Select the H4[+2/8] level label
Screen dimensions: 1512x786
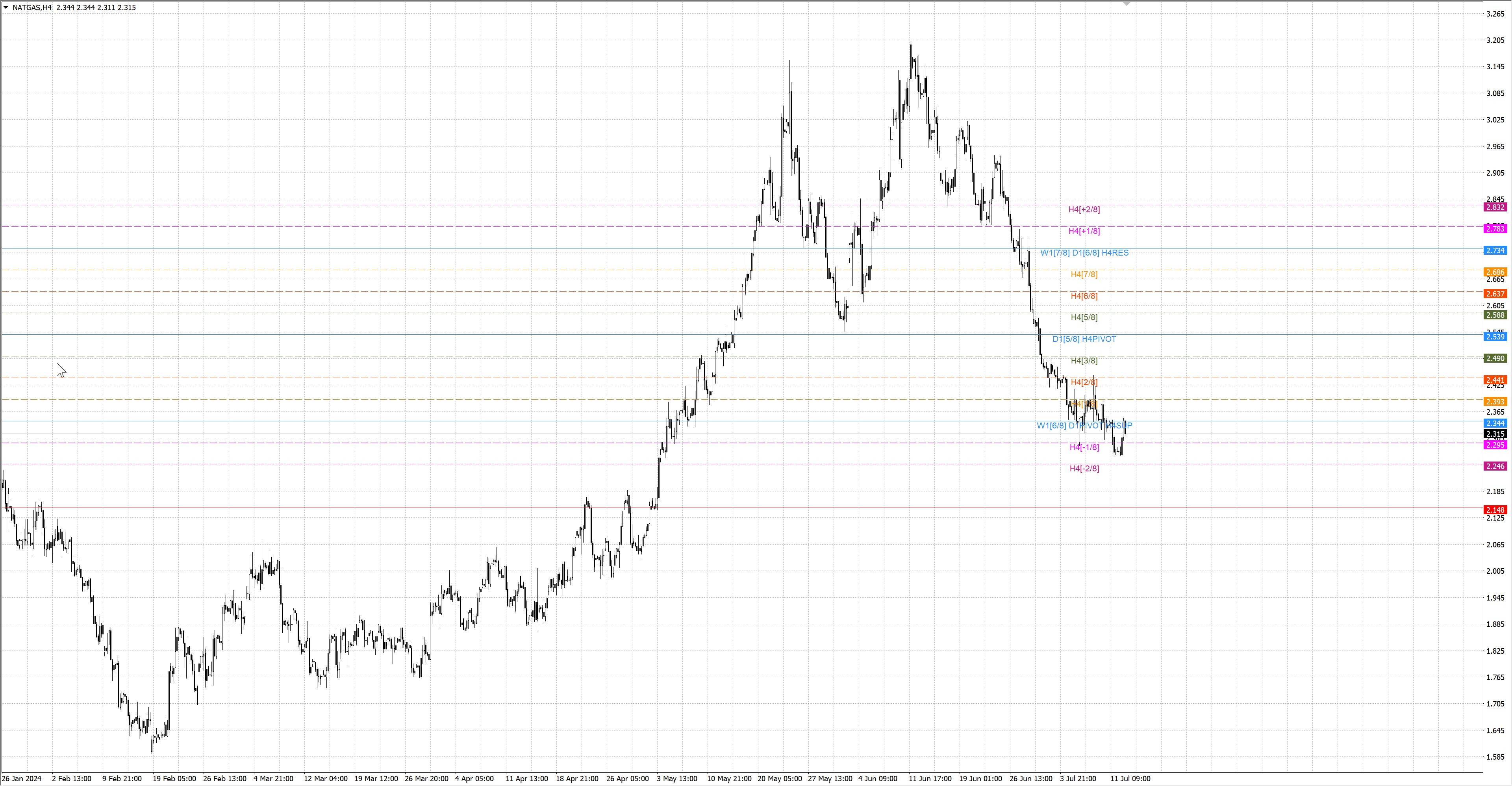tap(1084, 209)
